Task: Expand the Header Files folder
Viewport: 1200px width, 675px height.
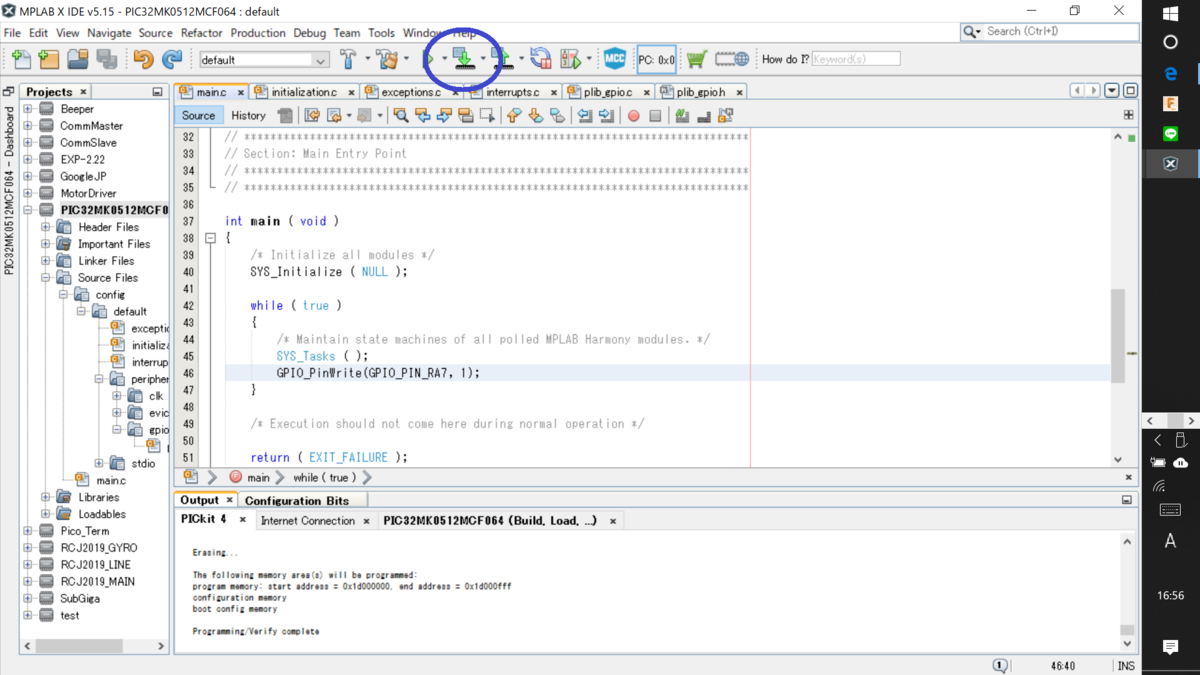Action: click(x=46, y=227)
